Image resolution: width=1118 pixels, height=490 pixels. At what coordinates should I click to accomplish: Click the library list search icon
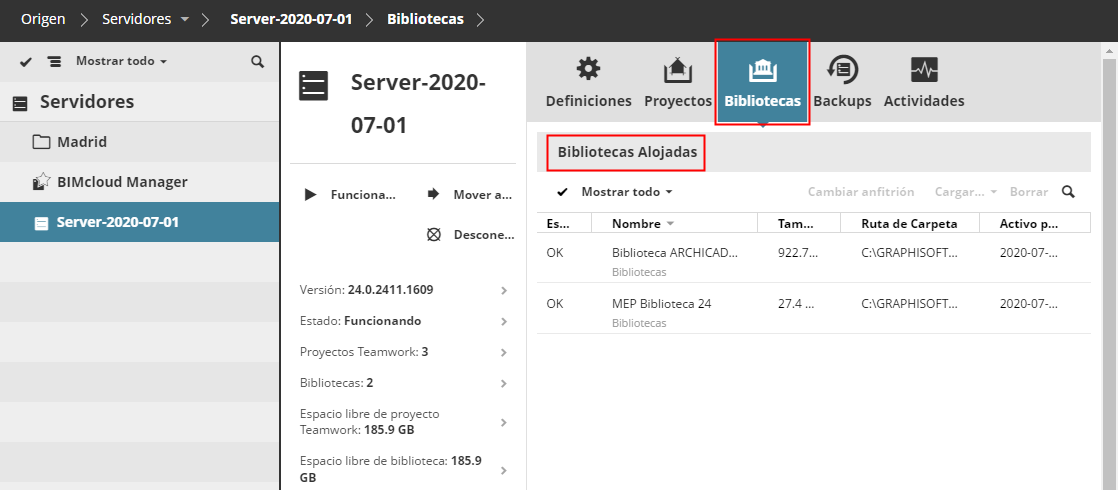(x=1067, y=192)
